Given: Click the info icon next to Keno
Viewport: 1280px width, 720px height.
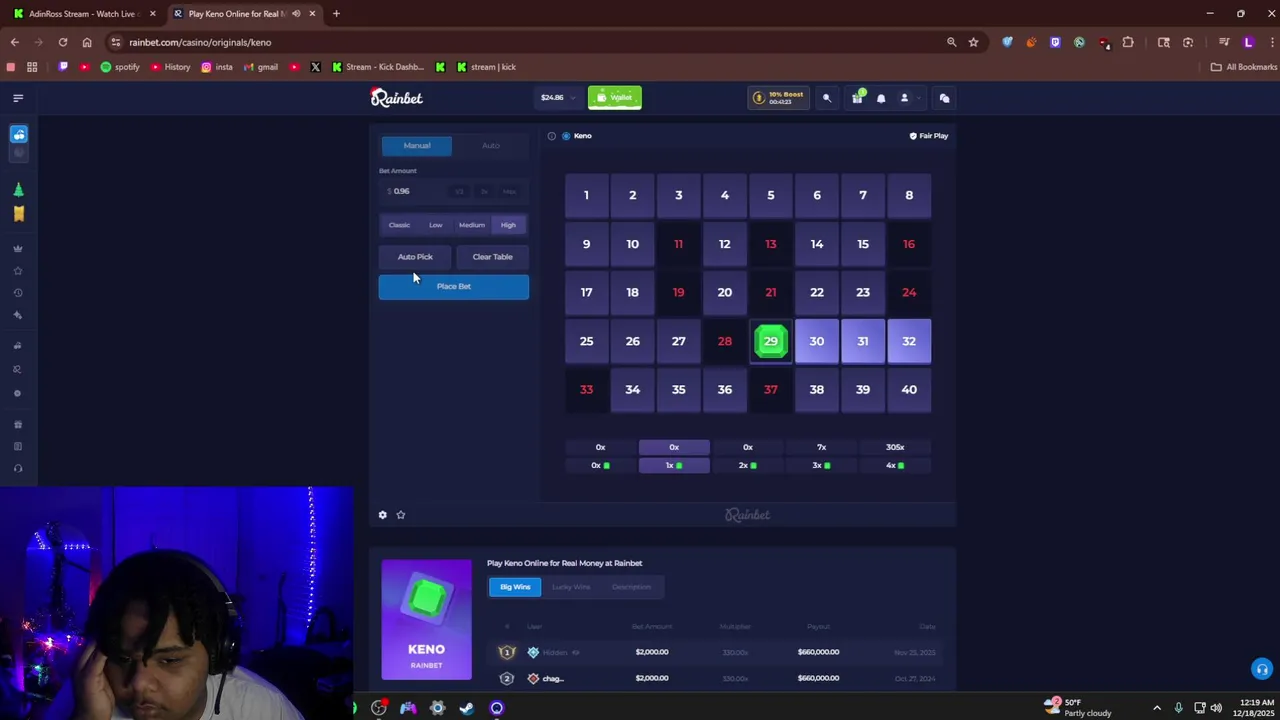Looking at the screenshot, I should 551,136.
